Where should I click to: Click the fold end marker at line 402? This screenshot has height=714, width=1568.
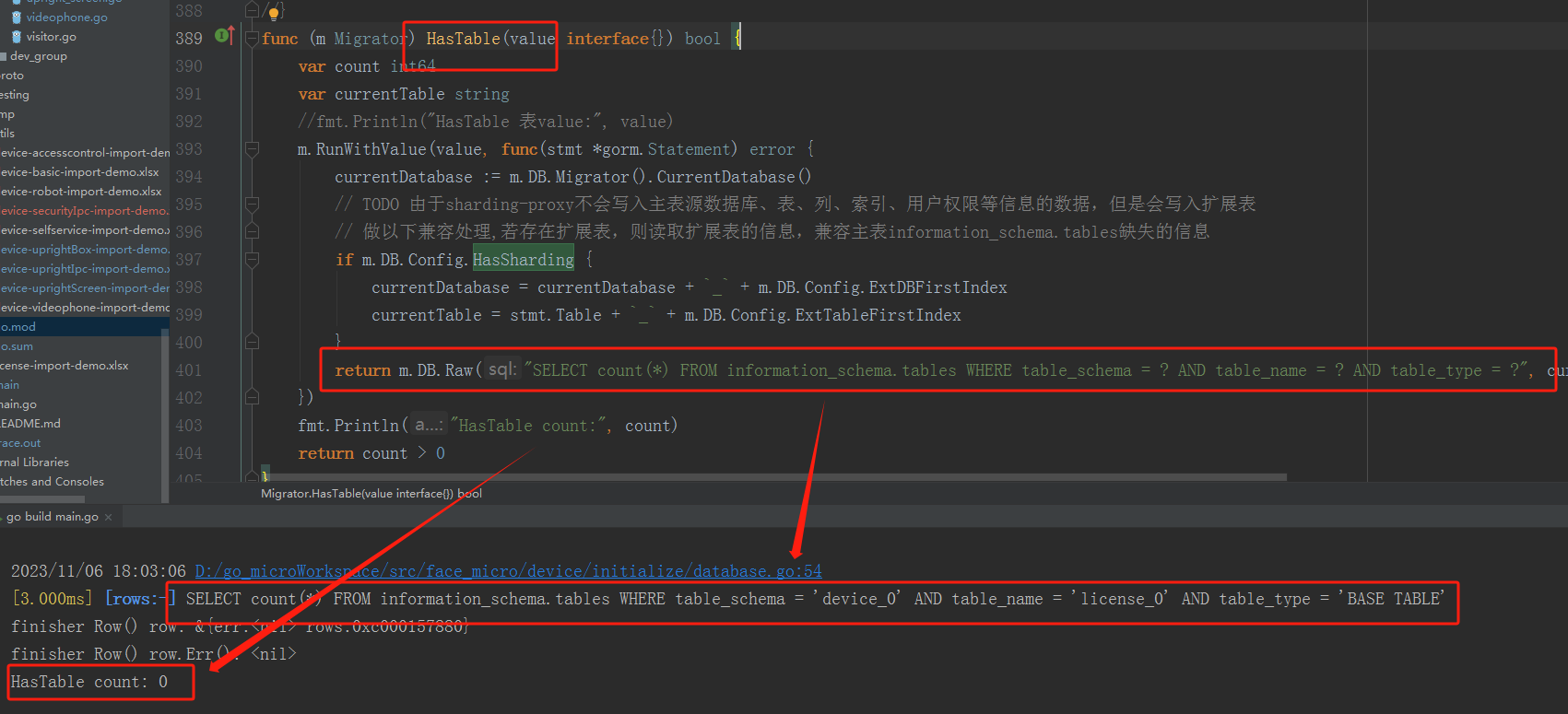coord(252,397)
